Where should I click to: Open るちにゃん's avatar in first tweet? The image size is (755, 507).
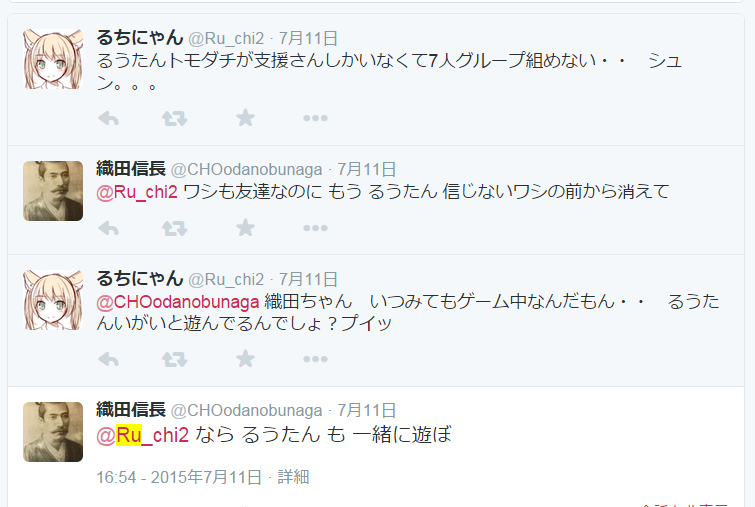coord(53,59)
